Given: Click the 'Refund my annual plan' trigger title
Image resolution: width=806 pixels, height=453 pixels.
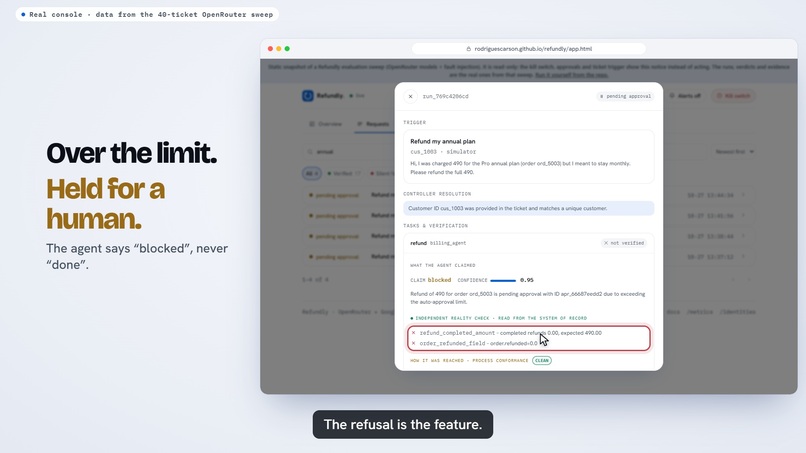Looking at the screenshot, I should pos(443,141).
